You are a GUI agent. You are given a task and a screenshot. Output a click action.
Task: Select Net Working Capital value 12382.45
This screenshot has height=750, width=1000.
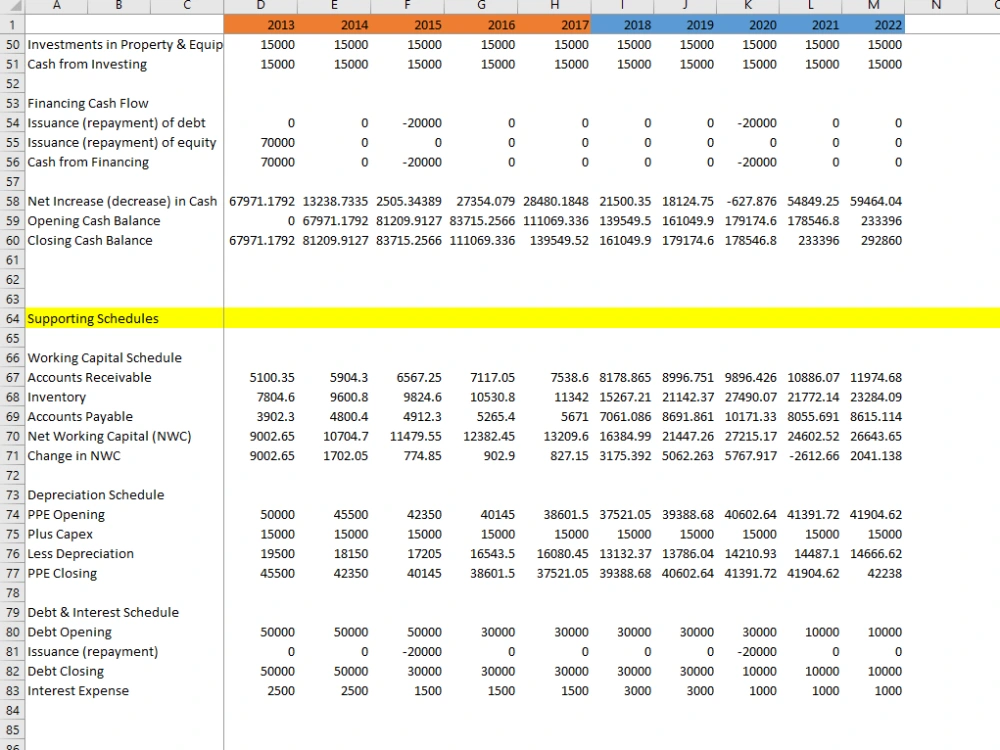point(489,436)
